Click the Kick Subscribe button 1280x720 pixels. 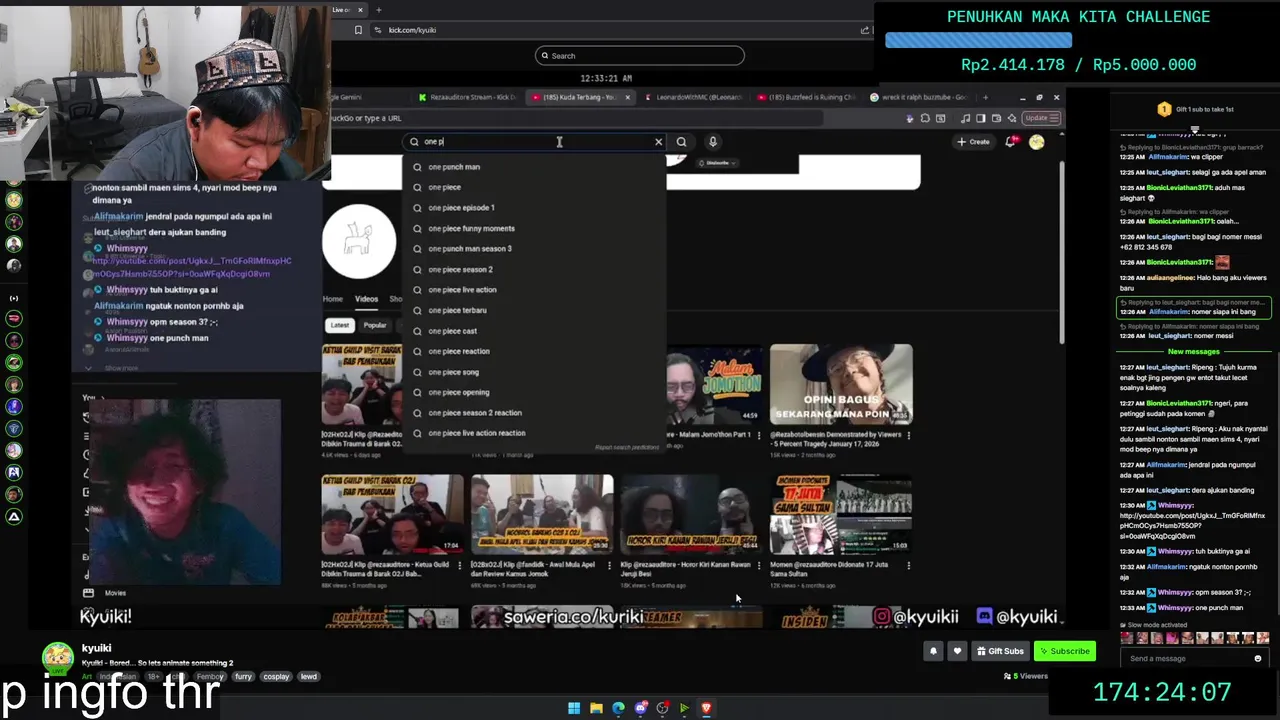[1064, 651]
